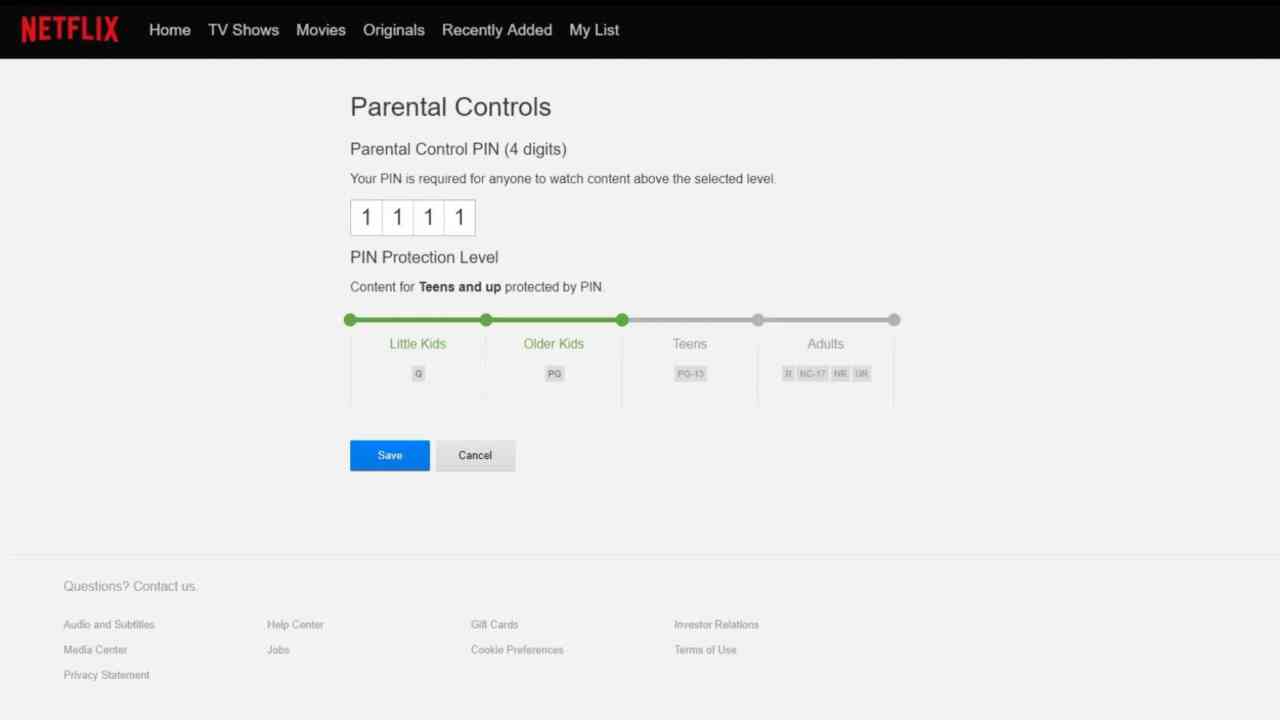Select the Older Kids level label

554,344
